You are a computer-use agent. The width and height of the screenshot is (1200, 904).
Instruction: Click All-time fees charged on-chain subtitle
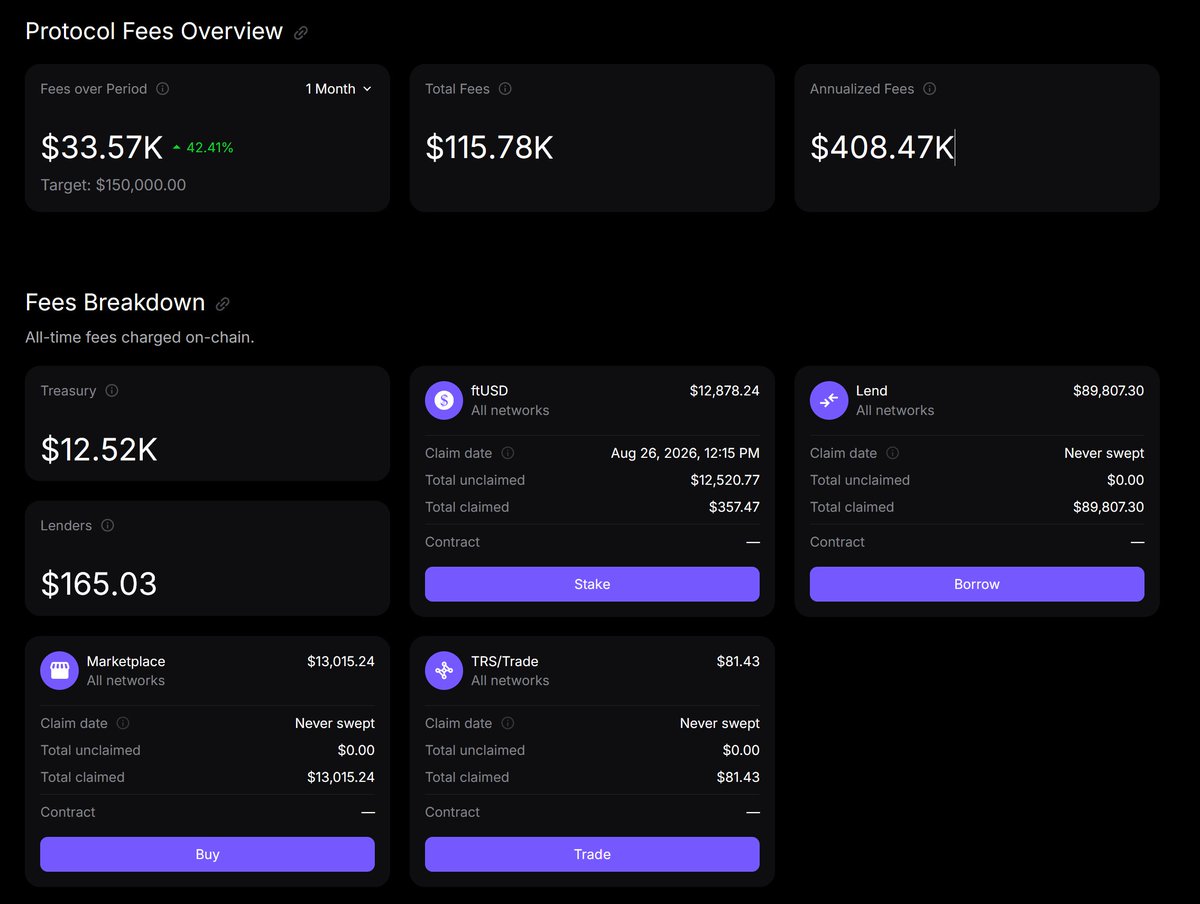click(x=140, y=338)
